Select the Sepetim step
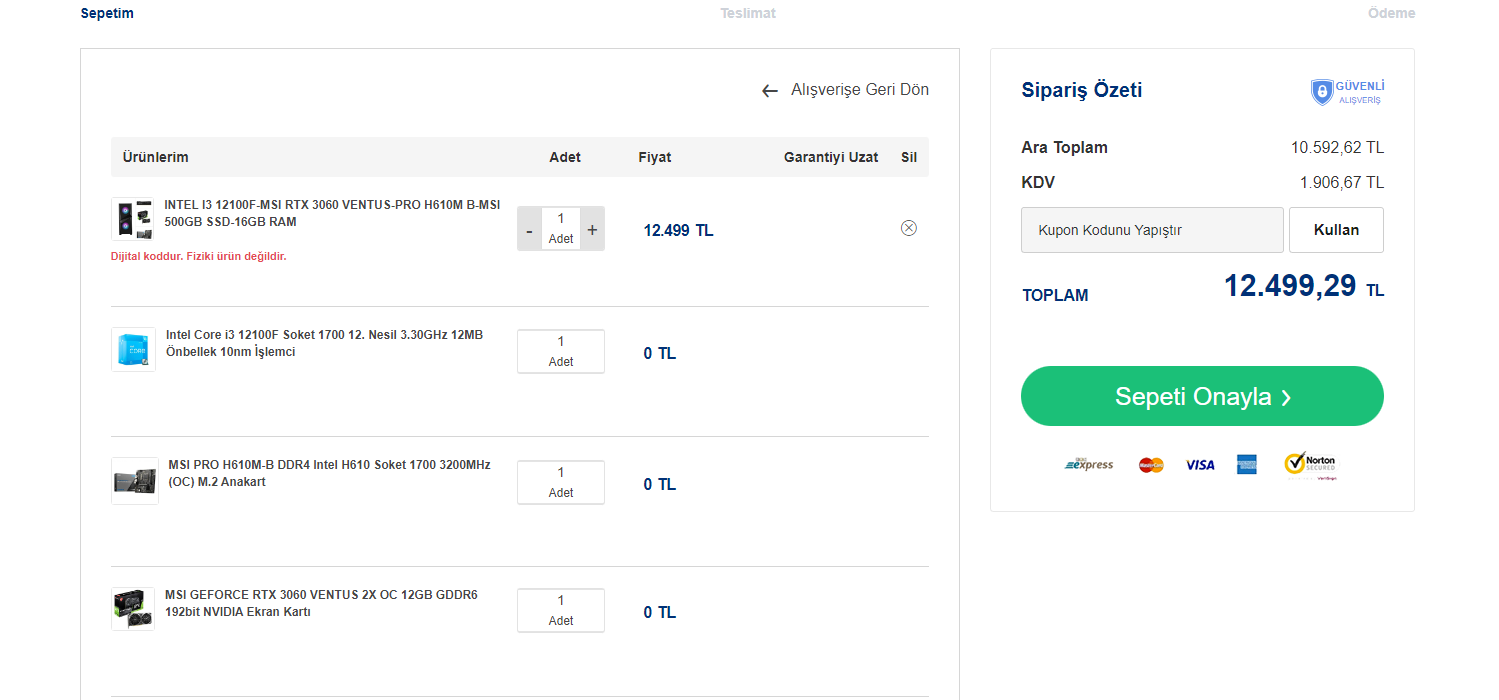 click(x=107, y=13)
